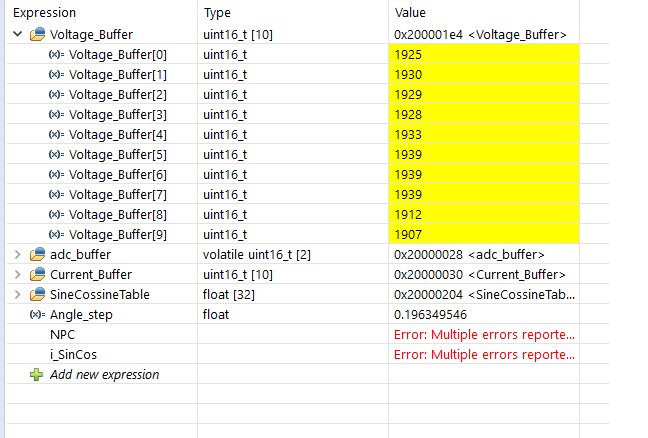
Task: Click variable icon beside Voltage_Buffer[9]
Action: 56,235
